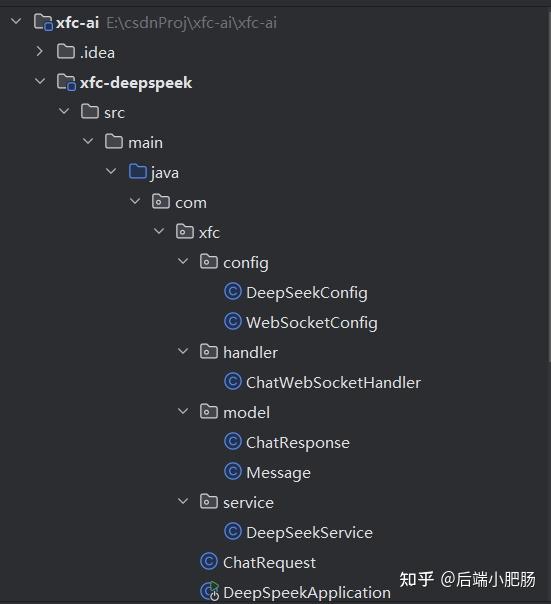The width and height of the screenshot is (551, 604).
Task: Select the DeepSeekService class
Action: click(309, 533)
